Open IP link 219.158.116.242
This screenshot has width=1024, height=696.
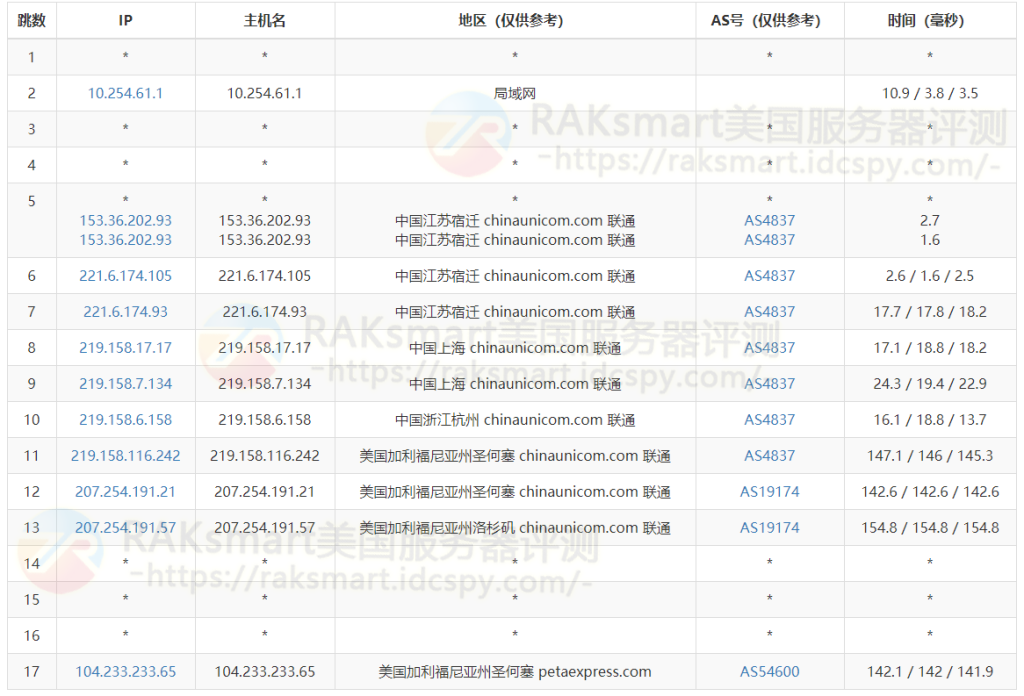[125, 456]
